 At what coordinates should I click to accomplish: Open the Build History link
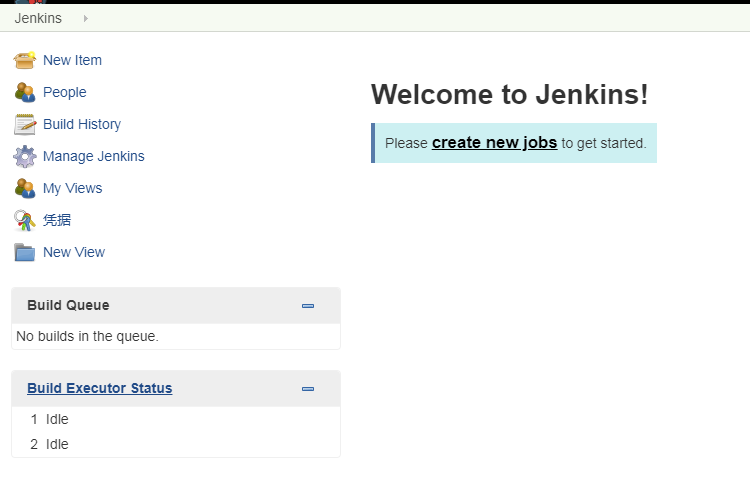(82, 124)
